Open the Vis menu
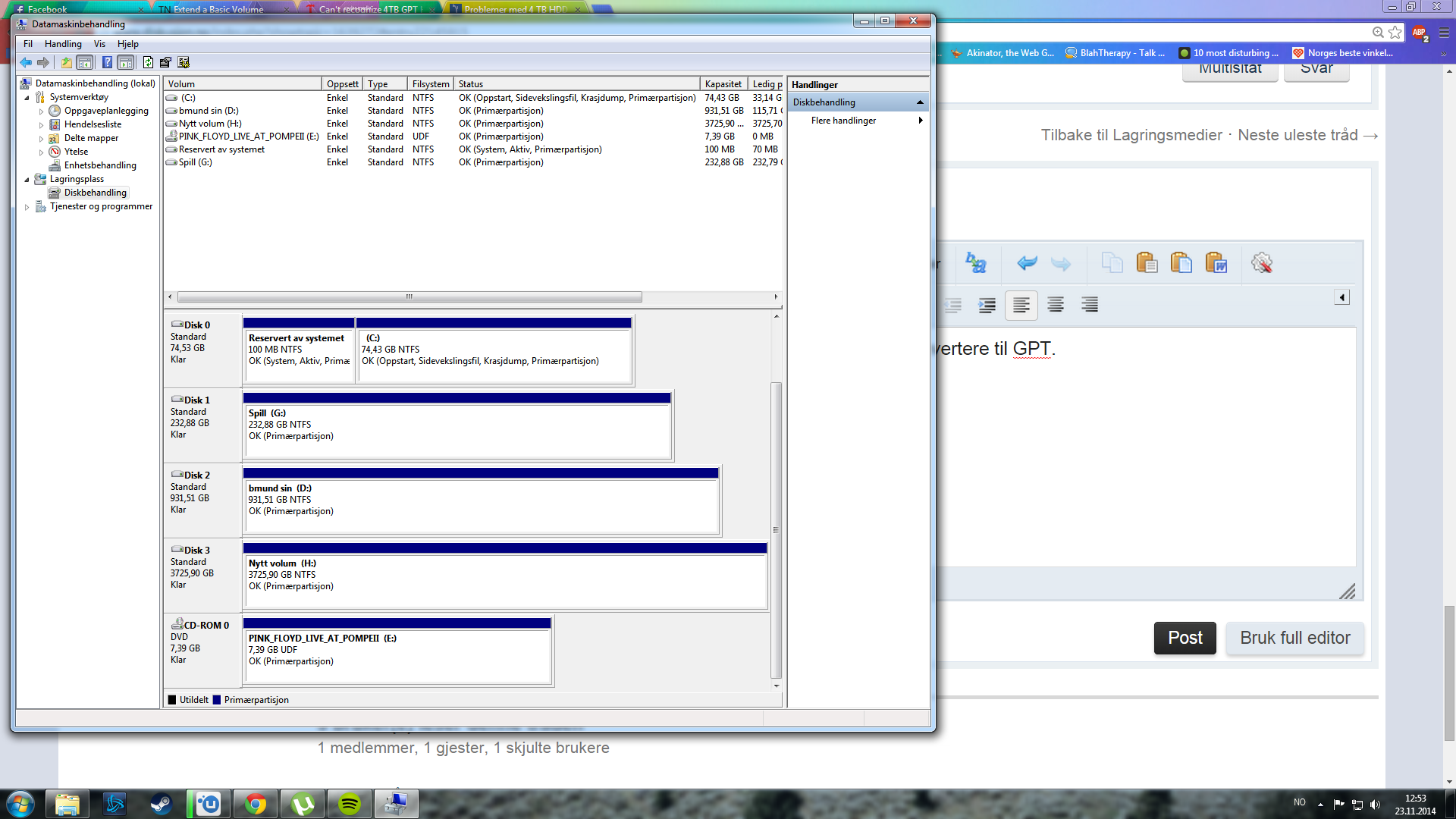The width and height of the screenshot is (1456, 819). [x=99, y=44]
